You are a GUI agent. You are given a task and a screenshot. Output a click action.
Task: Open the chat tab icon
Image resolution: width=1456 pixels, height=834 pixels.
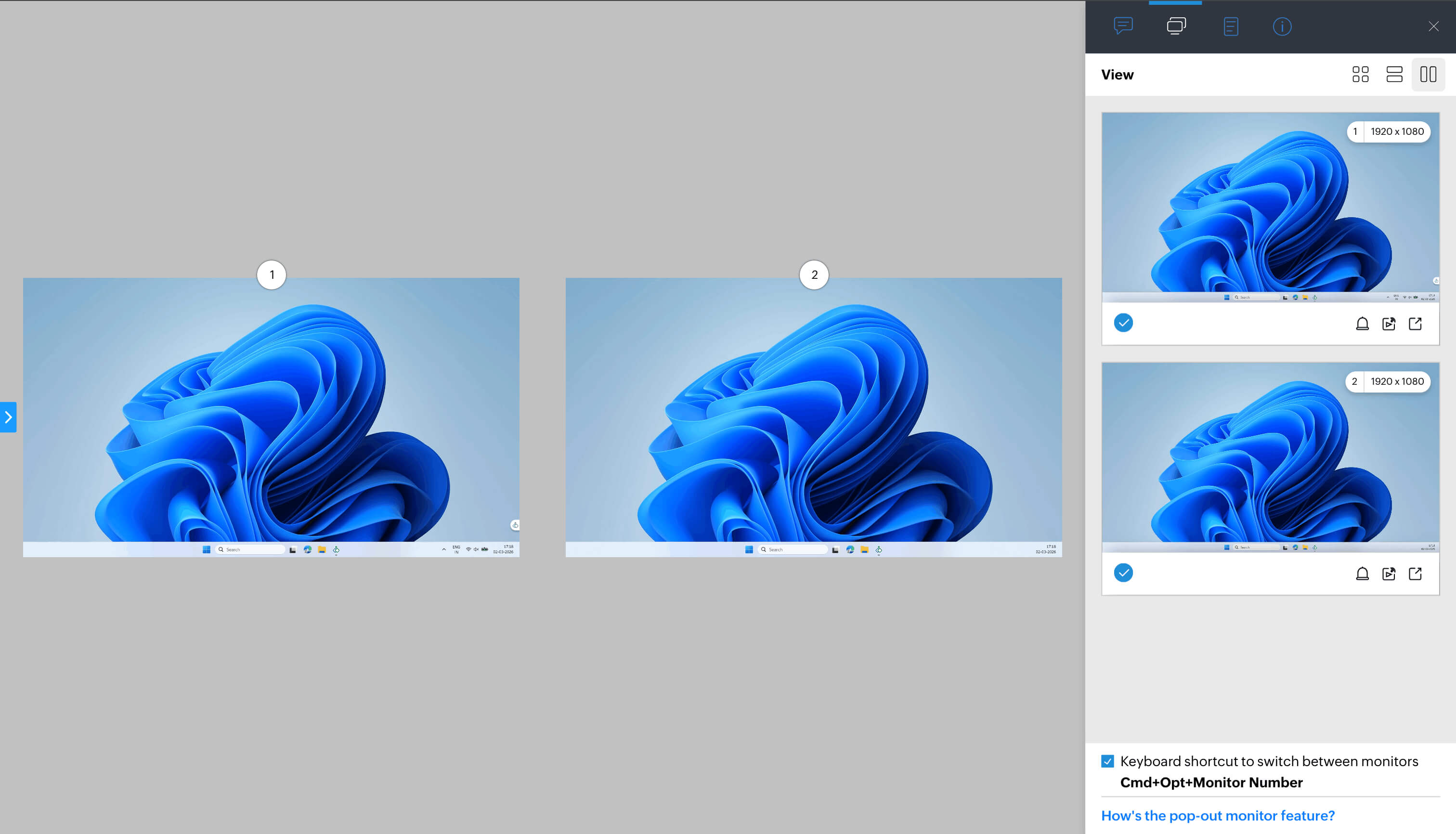pyautogui.click(x=1123, y=26)
